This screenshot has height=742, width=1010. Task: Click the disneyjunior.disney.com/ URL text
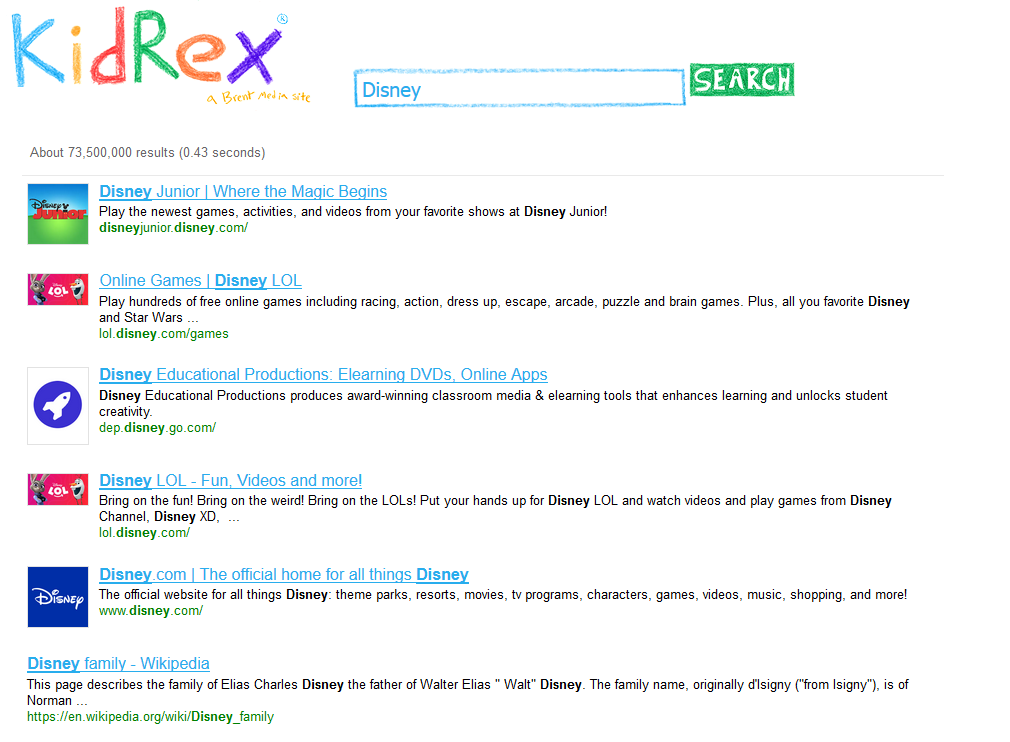click(x=173, y=228)
